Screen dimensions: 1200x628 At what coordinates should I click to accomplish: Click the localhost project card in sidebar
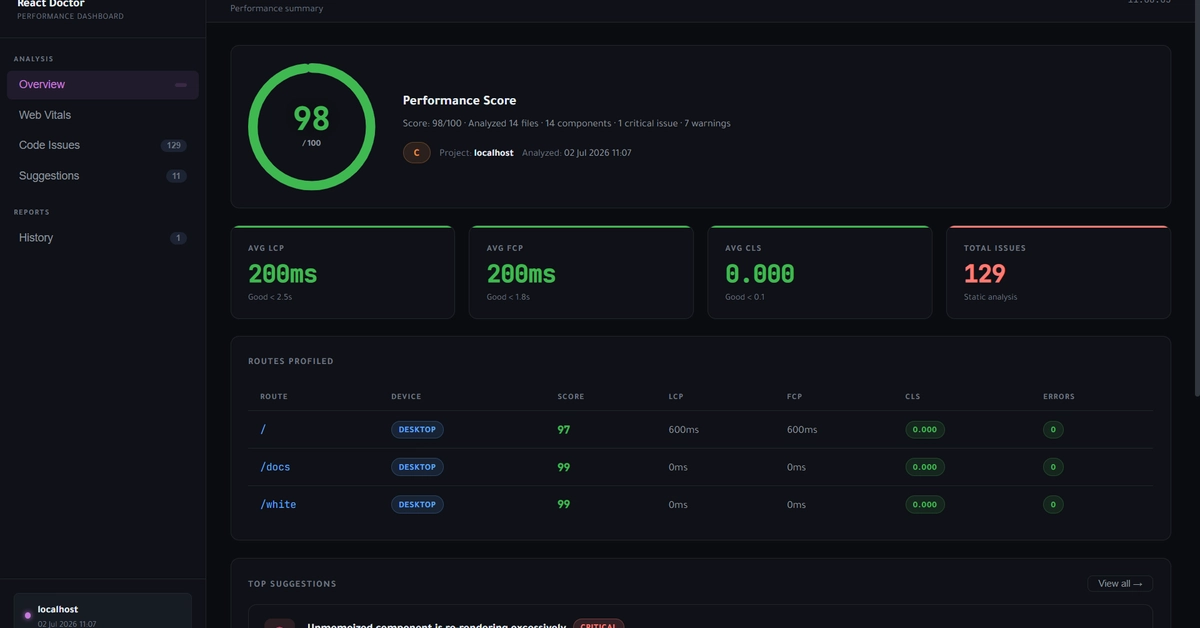(103, 611)
